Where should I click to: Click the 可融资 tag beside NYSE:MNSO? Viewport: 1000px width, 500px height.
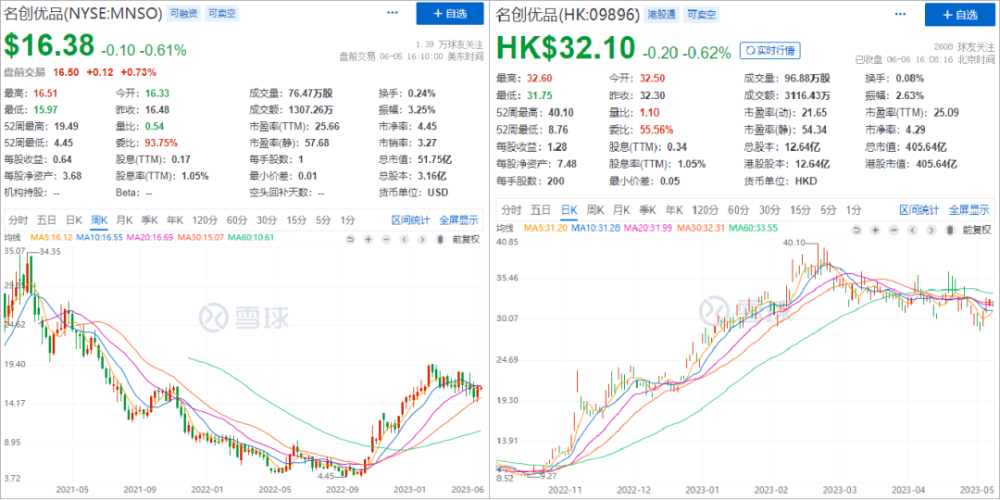tap(183, 14)
